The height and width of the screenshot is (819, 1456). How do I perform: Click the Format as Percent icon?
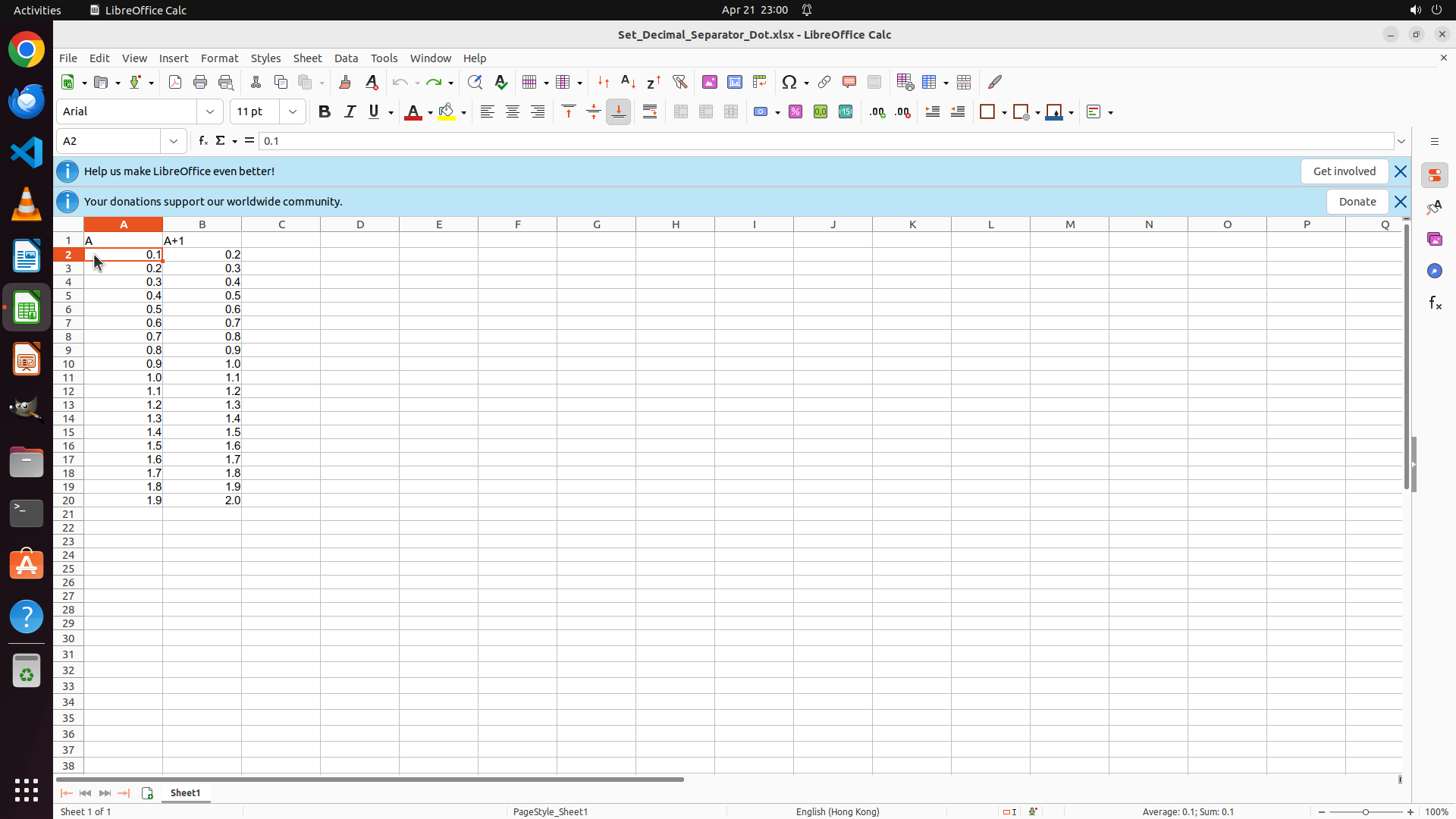(795, 112)
